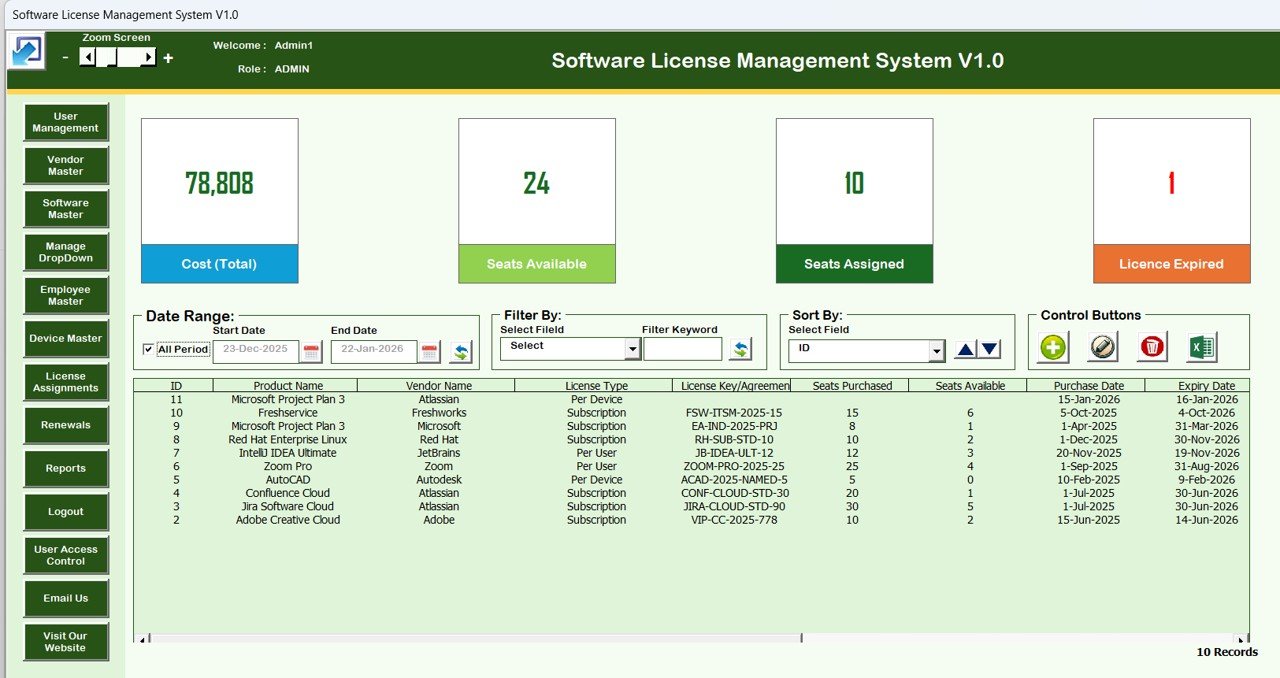Uncheck the All Period checkbox
The height and width of the screenshot is (678, 1280).
(149, 349)
